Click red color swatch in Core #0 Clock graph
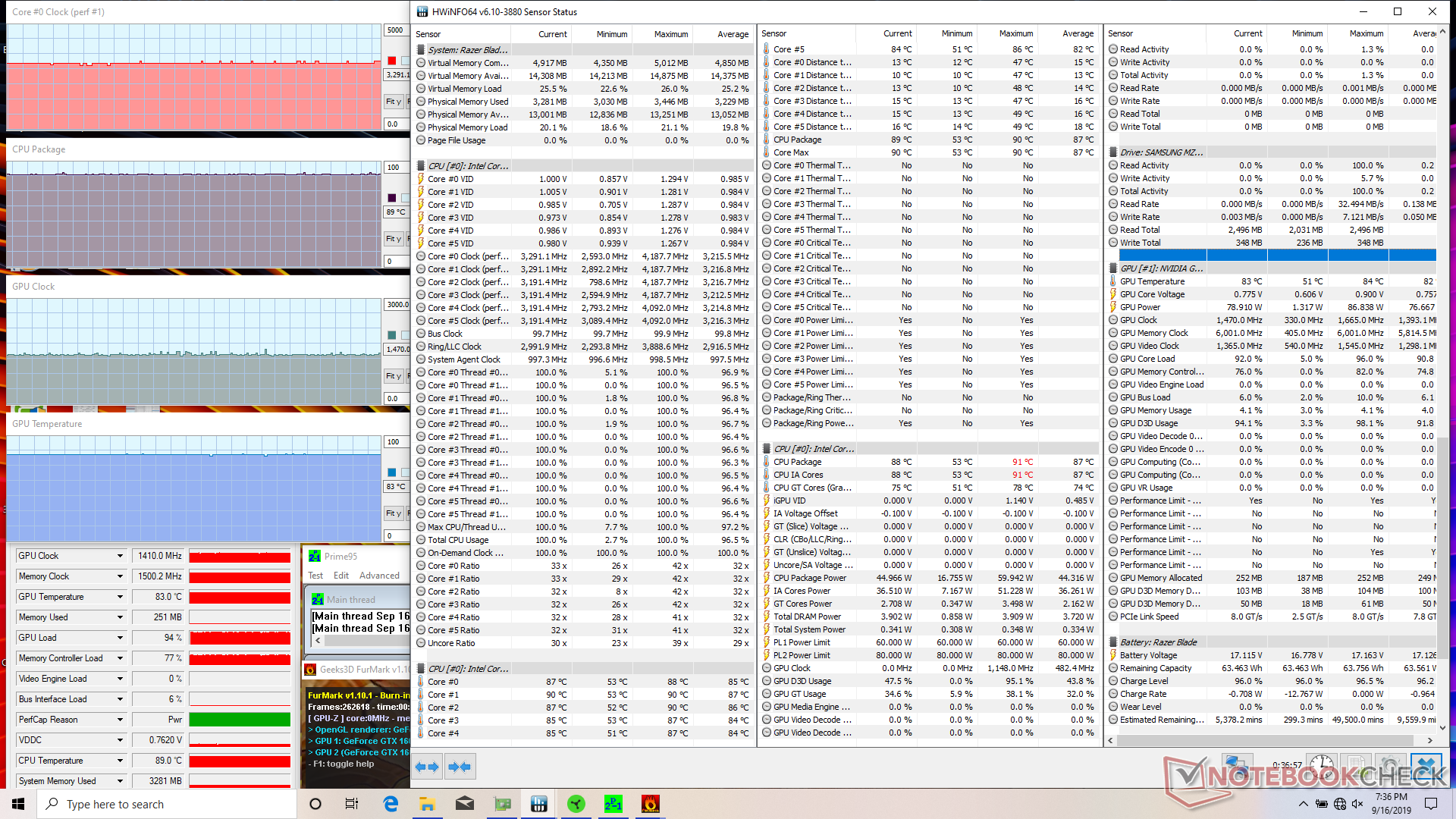The image size is (1456, 819). [x=392, y=61]
